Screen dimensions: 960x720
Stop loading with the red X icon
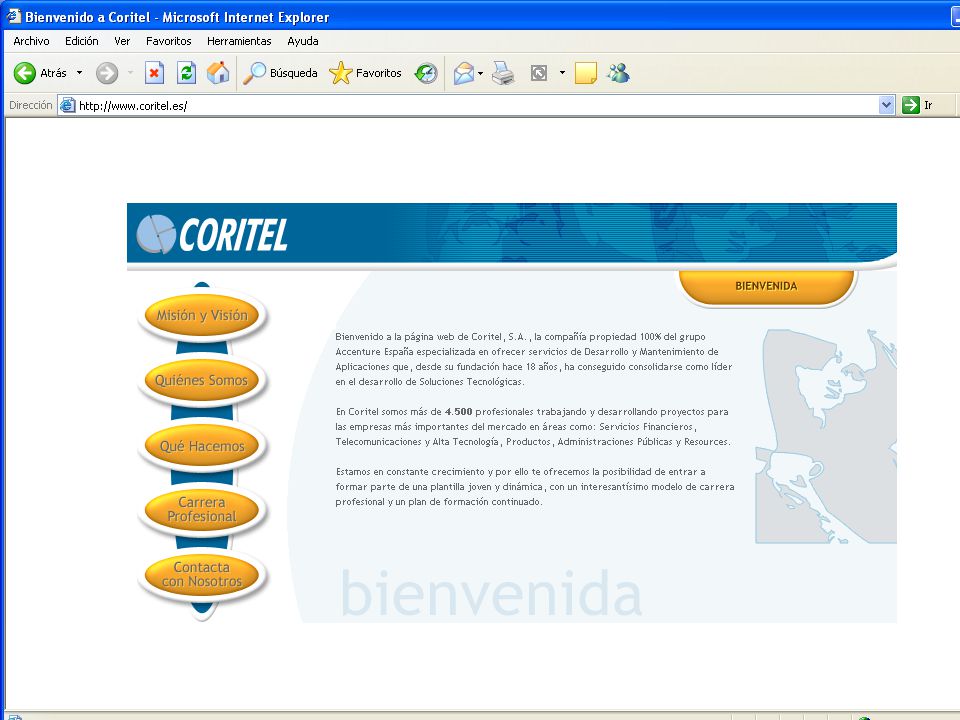click(x=154, y=73)
